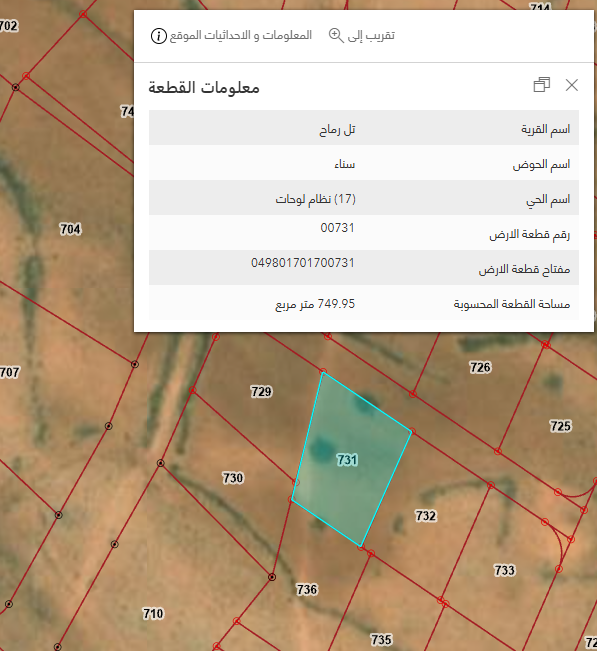Select parcel 707 on the map
Image resolution: width=597 pixels, height=651 pixels.
click(10, 372)
